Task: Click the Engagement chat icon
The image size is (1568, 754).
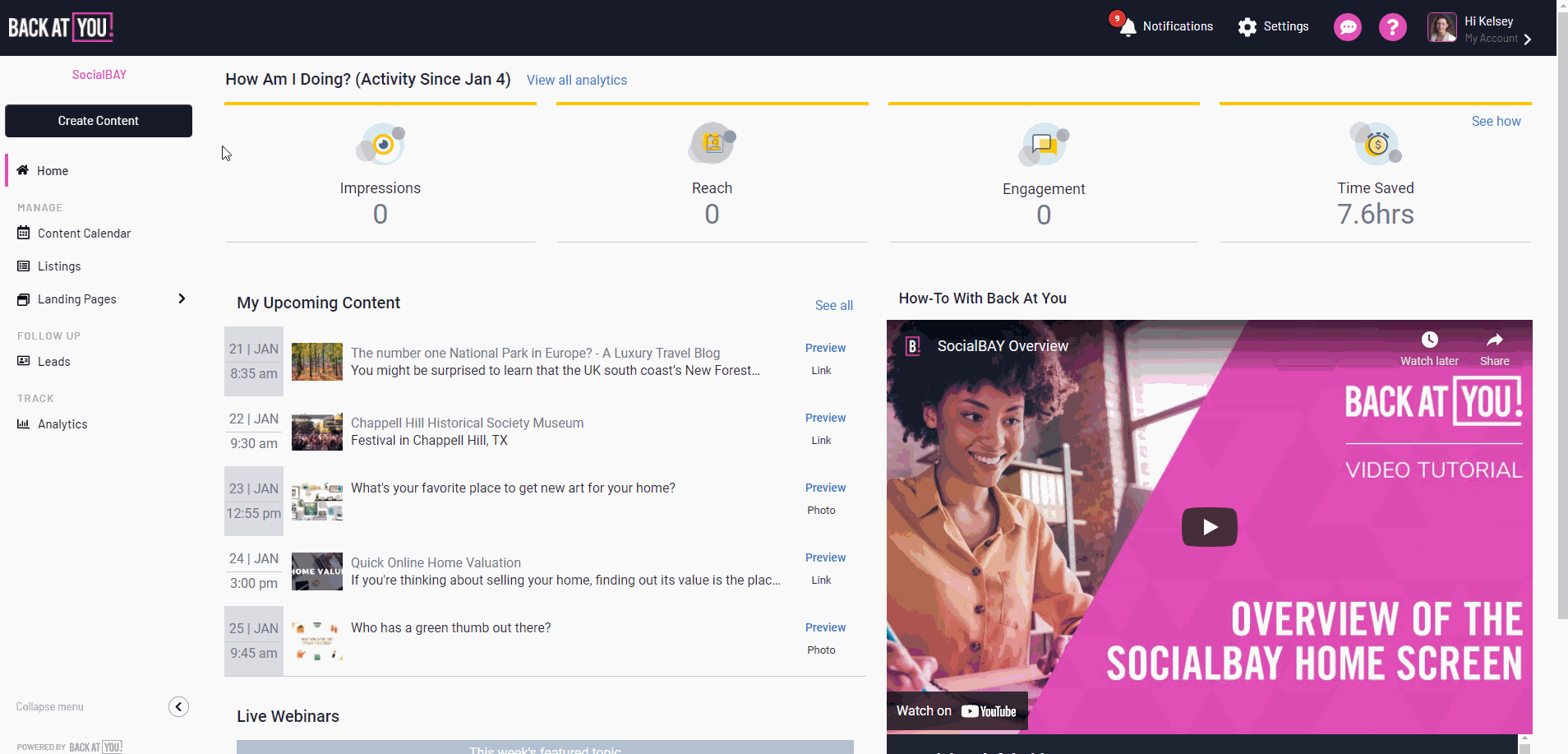Action: [1044, 146]
